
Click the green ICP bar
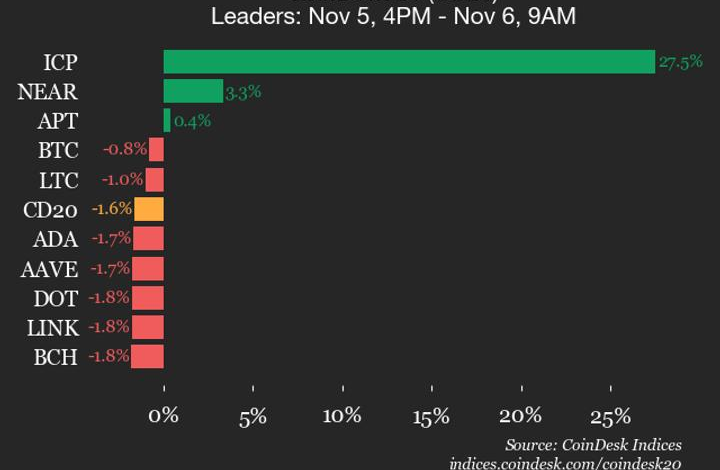click(409, 62)
